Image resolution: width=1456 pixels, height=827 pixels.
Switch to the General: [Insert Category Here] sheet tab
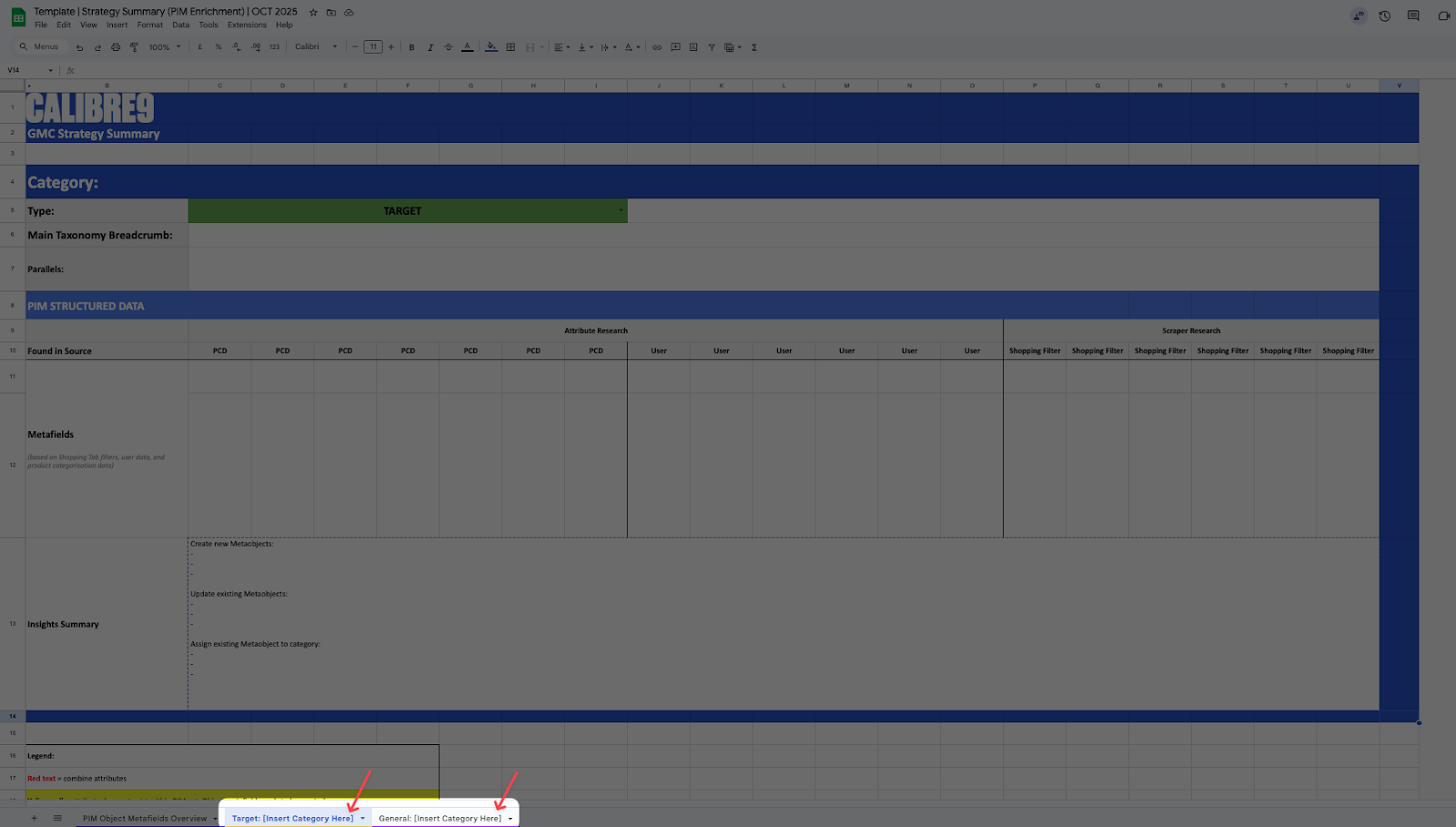click(x=440, y=818)
